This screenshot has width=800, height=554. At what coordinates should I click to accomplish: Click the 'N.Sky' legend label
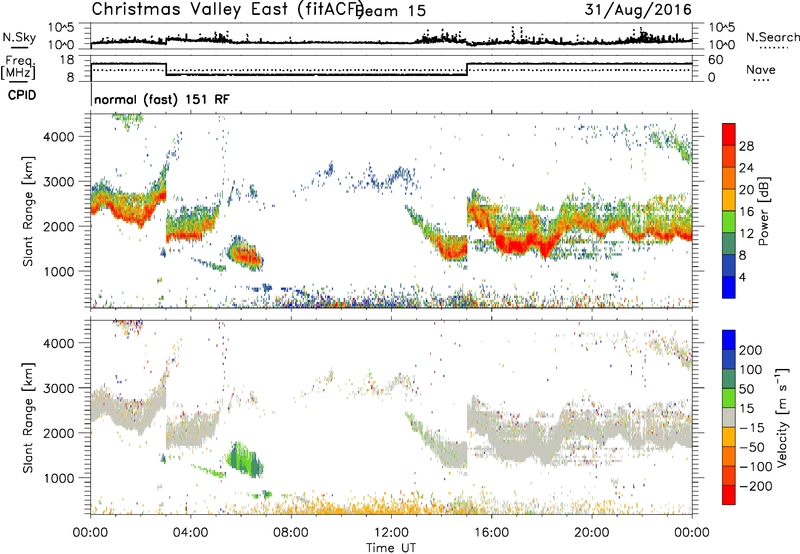[19, 37]
